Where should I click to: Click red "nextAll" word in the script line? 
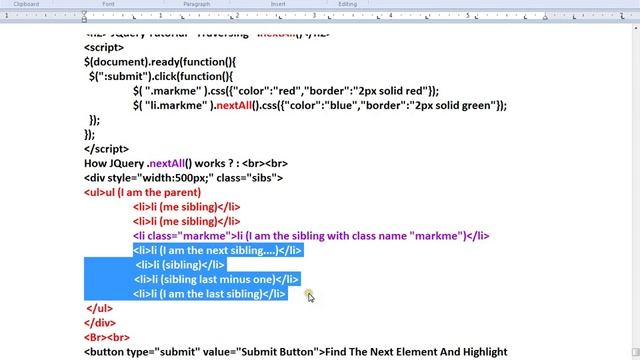[x=234, y=105]
